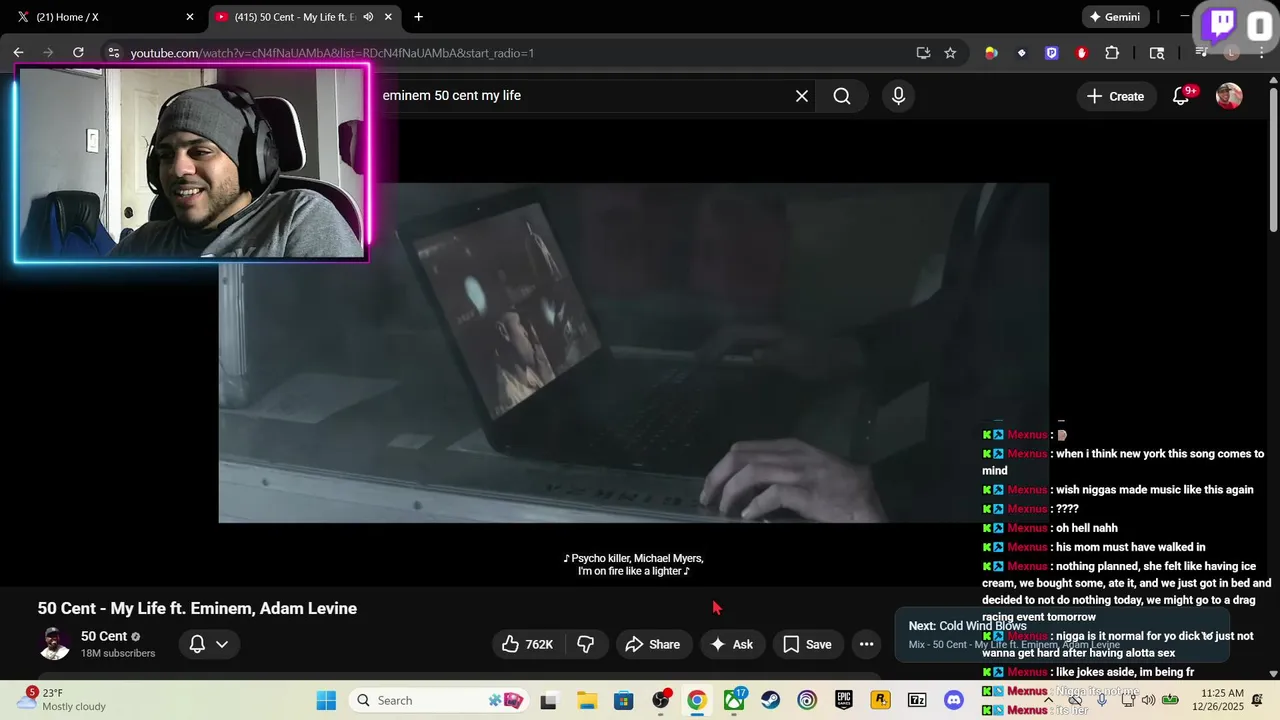
Task: Click the YouTube search magnifier button
Action: pyautogui.click(x=842, y=96)
